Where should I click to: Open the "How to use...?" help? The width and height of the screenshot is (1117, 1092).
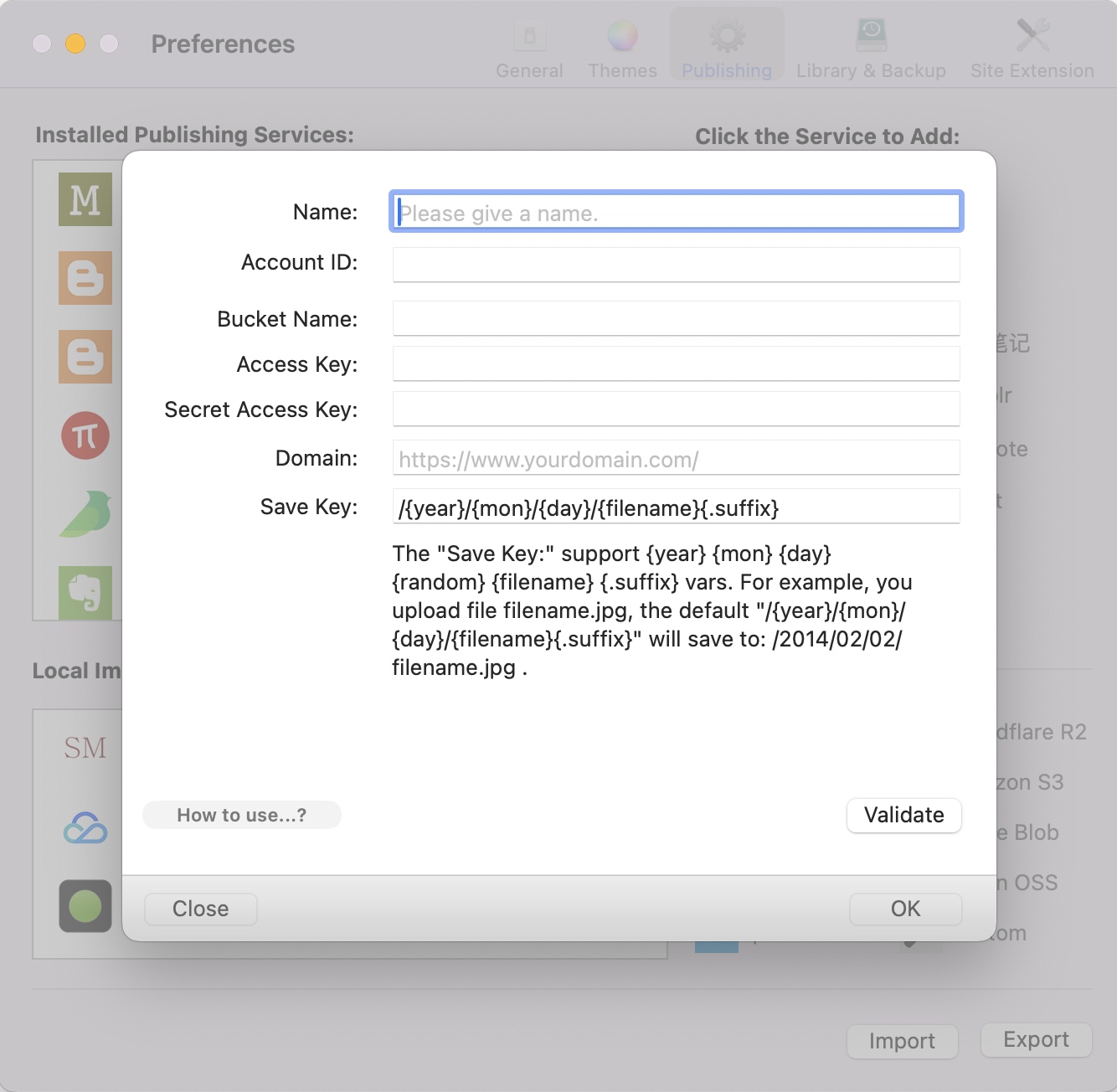241,815
